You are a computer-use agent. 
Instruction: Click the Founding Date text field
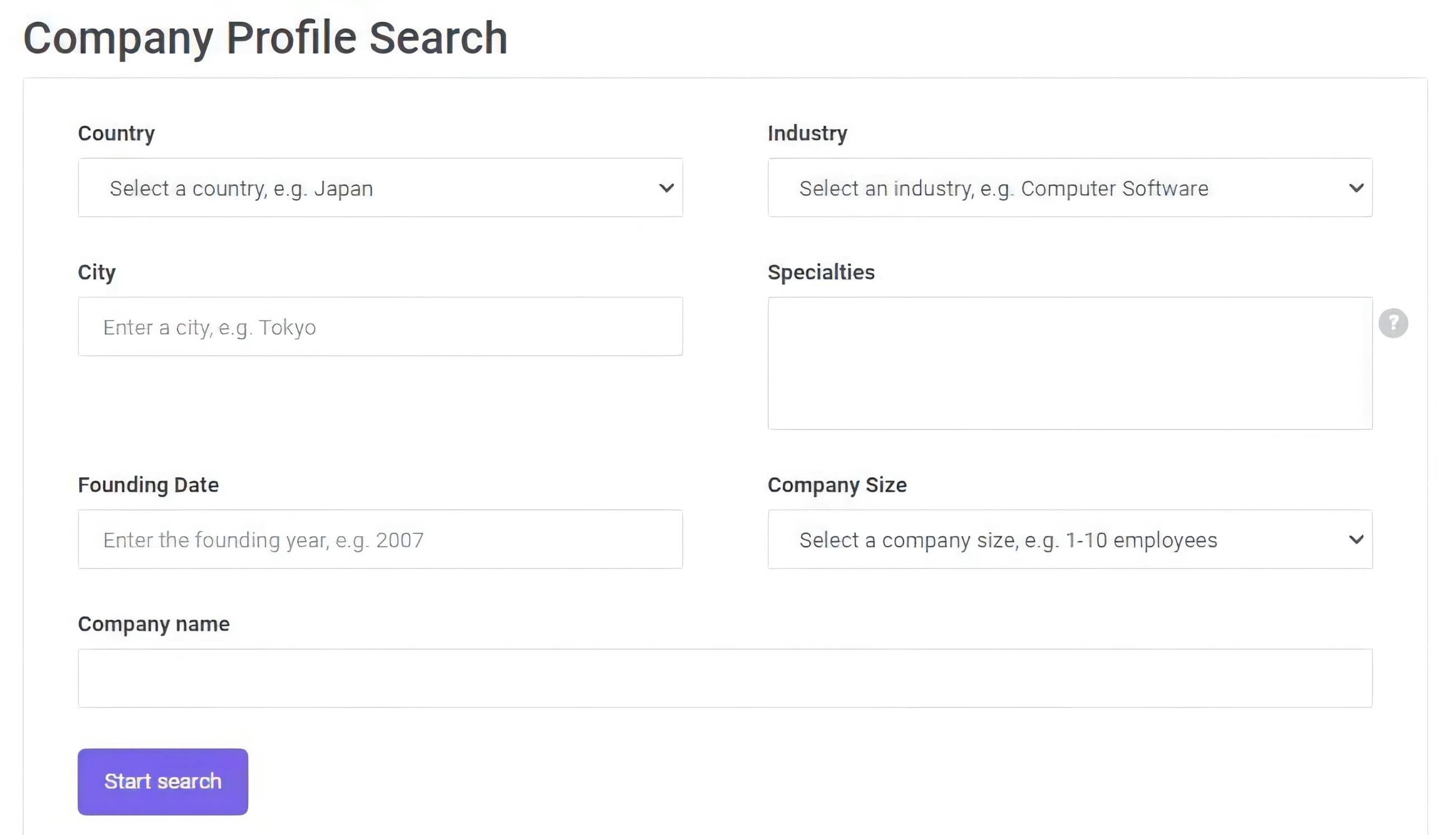[x=380, y=539]
